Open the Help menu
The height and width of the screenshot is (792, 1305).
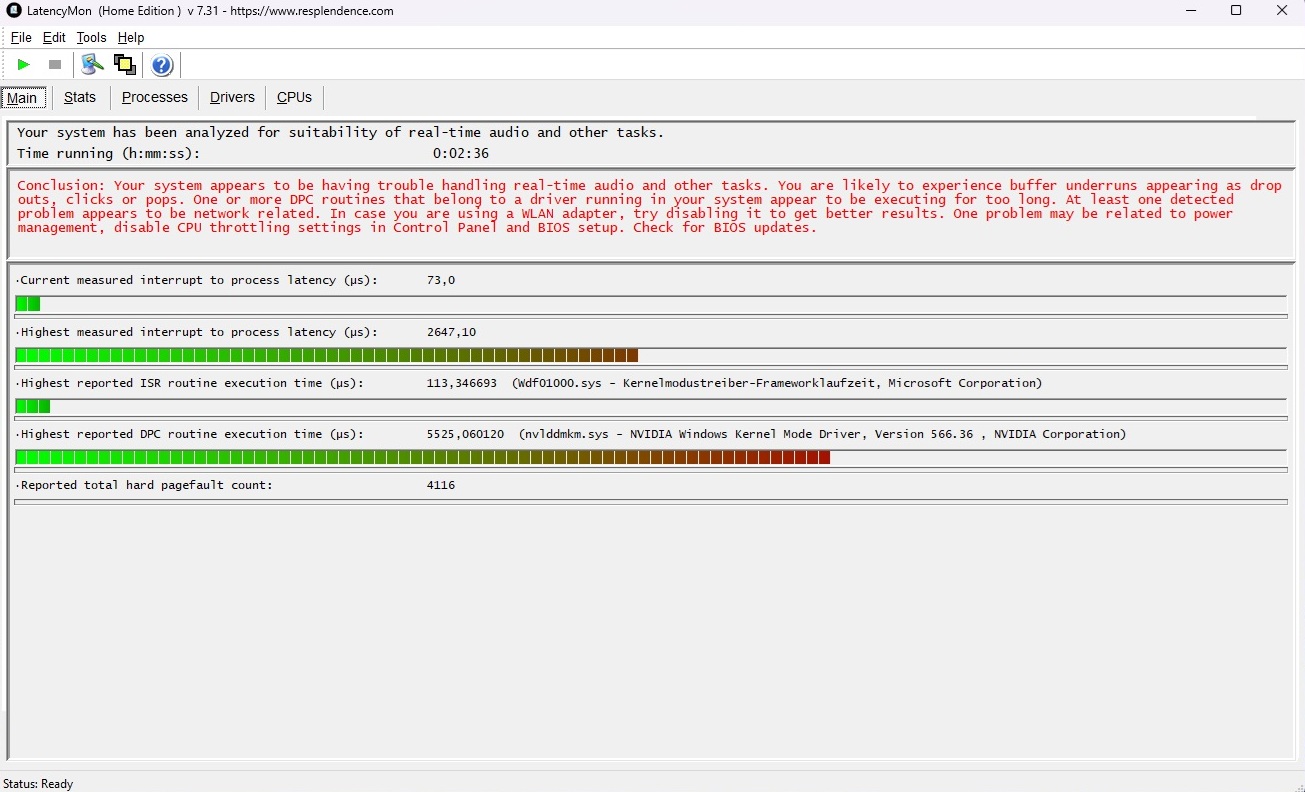(x=131, y=38)
